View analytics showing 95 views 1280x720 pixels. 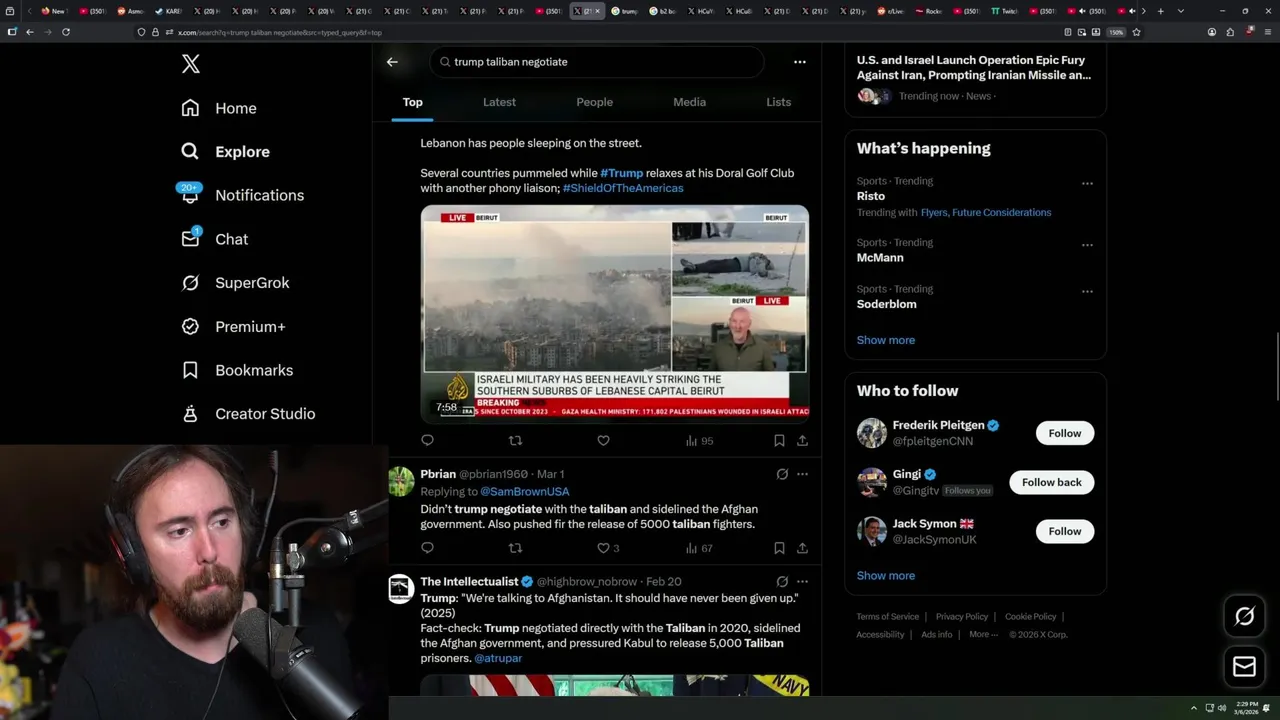[x=699, y=440]
